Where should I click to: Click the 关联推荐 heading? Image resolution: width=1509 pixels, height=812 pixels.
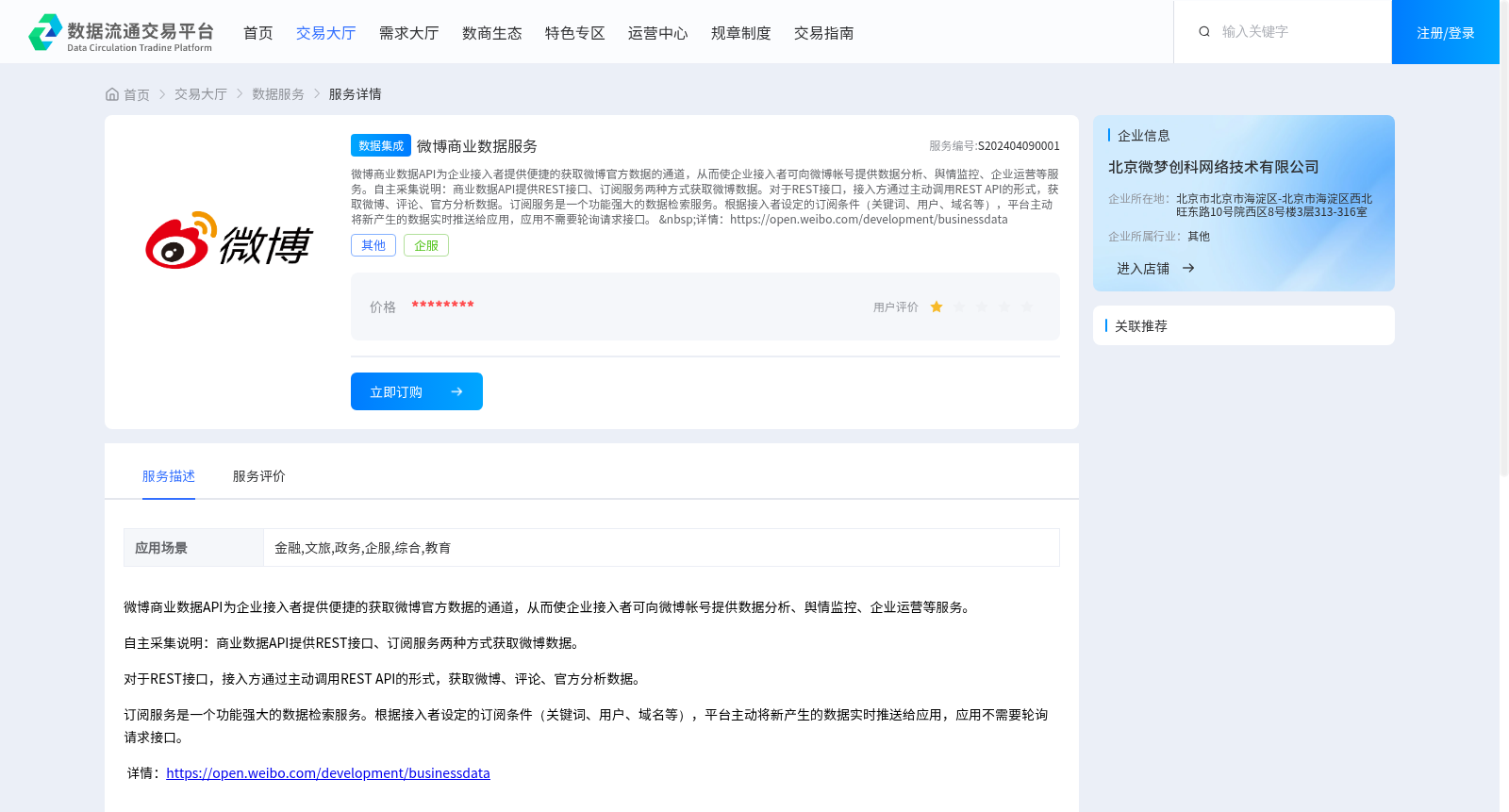[x=1141, y=326]
